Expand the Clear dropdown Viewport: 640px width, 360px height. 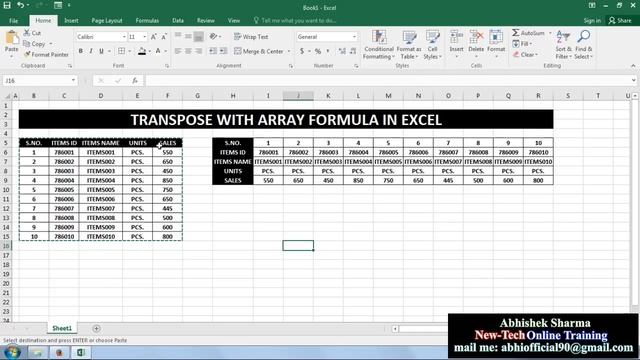tap(536, 54)
